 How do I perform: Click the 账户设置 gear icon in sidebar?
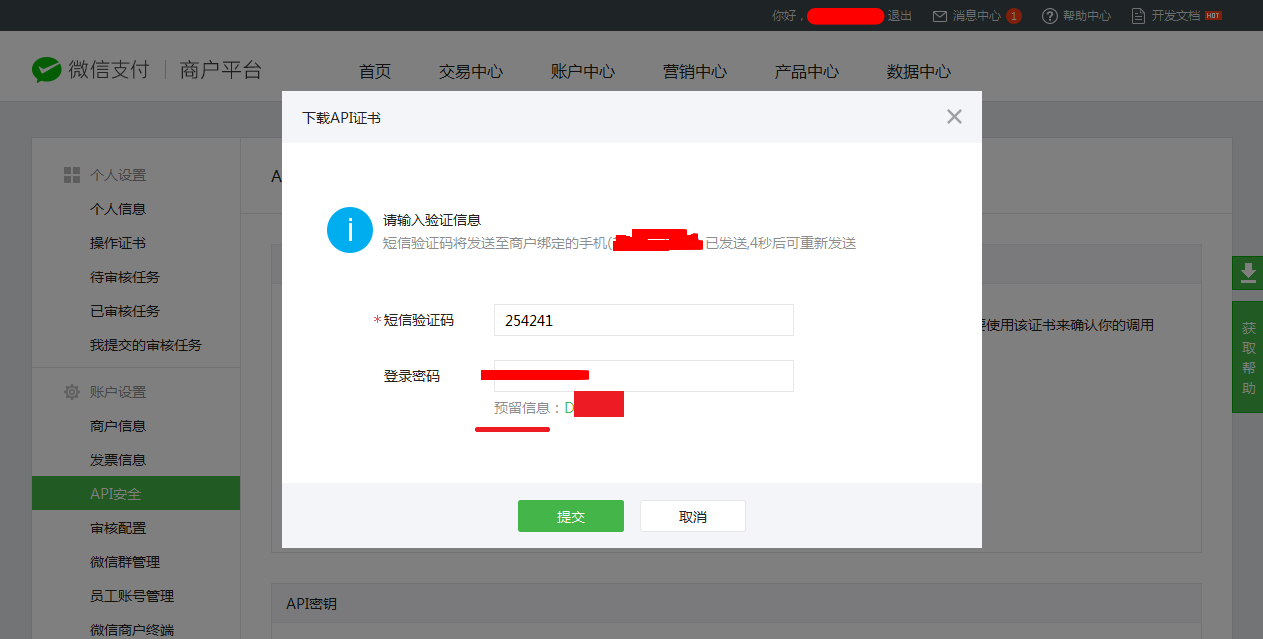pos(72,392)
